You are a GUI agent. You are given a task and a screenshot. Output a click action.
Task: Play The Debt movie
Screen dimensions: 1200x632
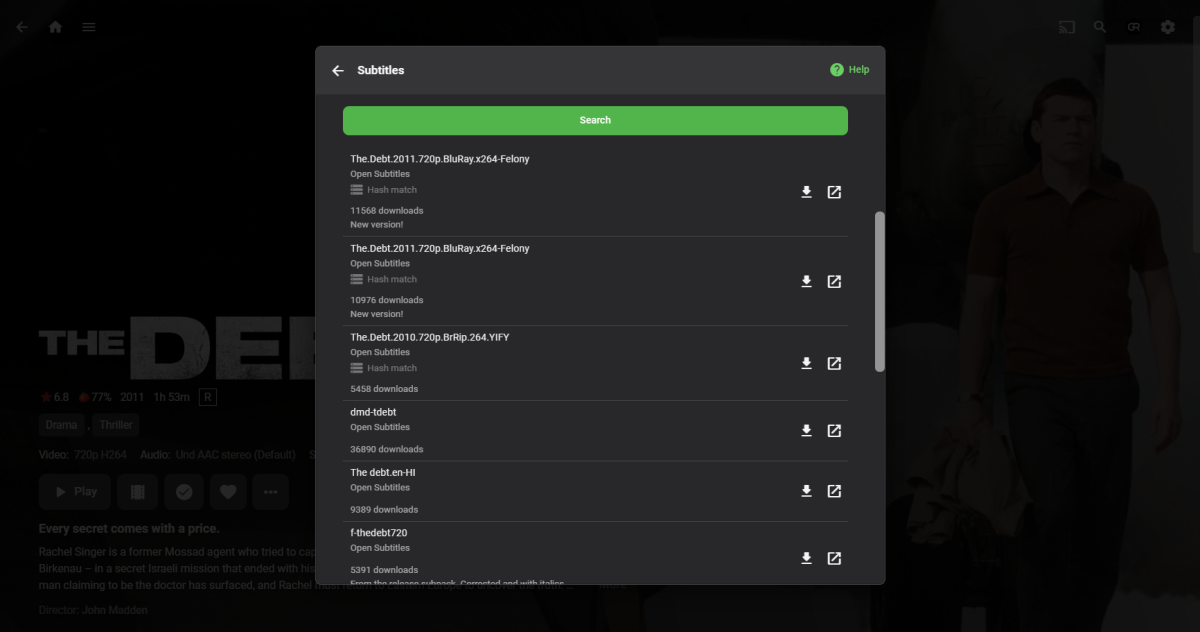click(74, 491)
